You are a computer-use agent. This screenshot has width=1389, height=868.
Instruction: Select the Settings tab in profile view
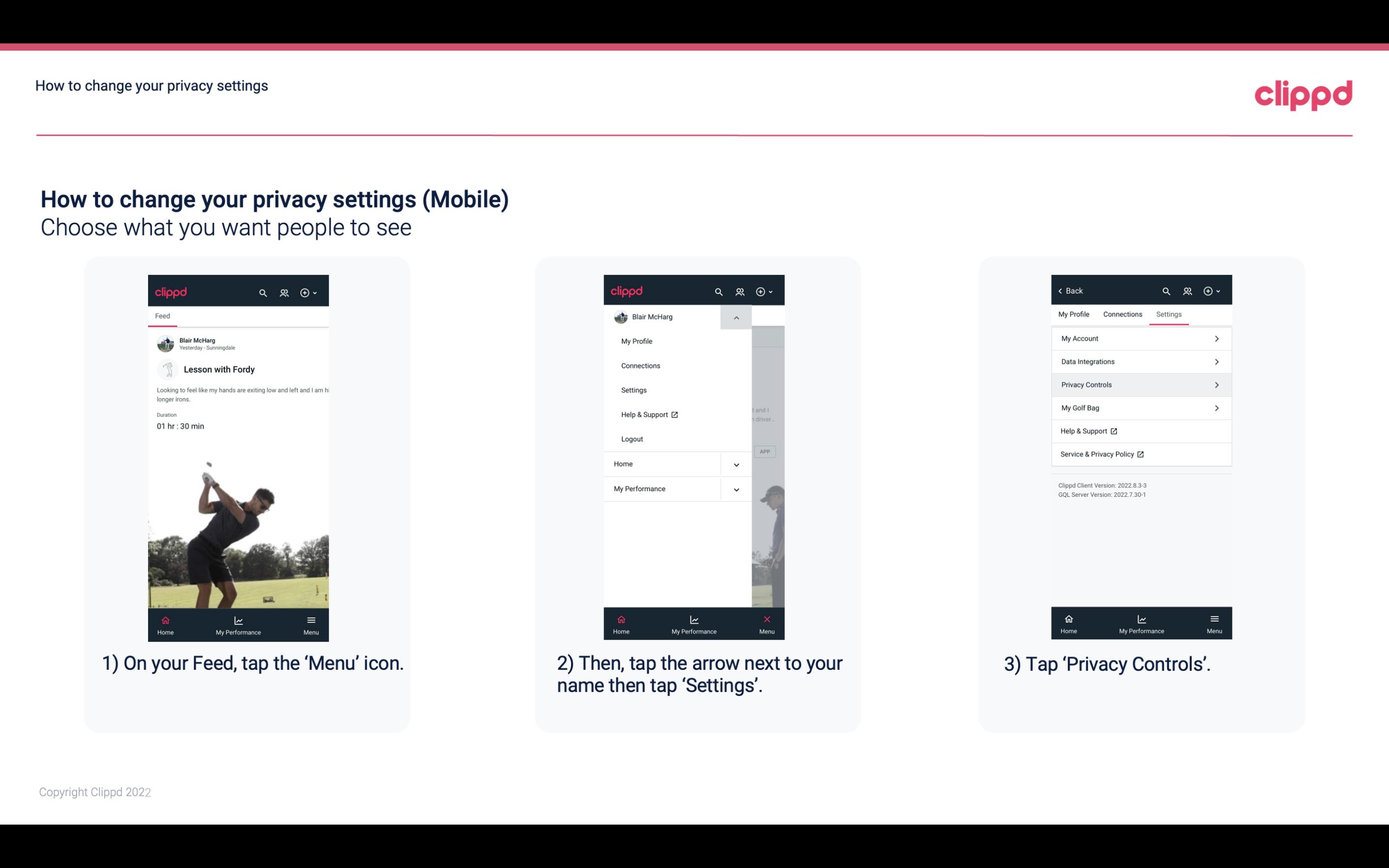coord(1168,314)
